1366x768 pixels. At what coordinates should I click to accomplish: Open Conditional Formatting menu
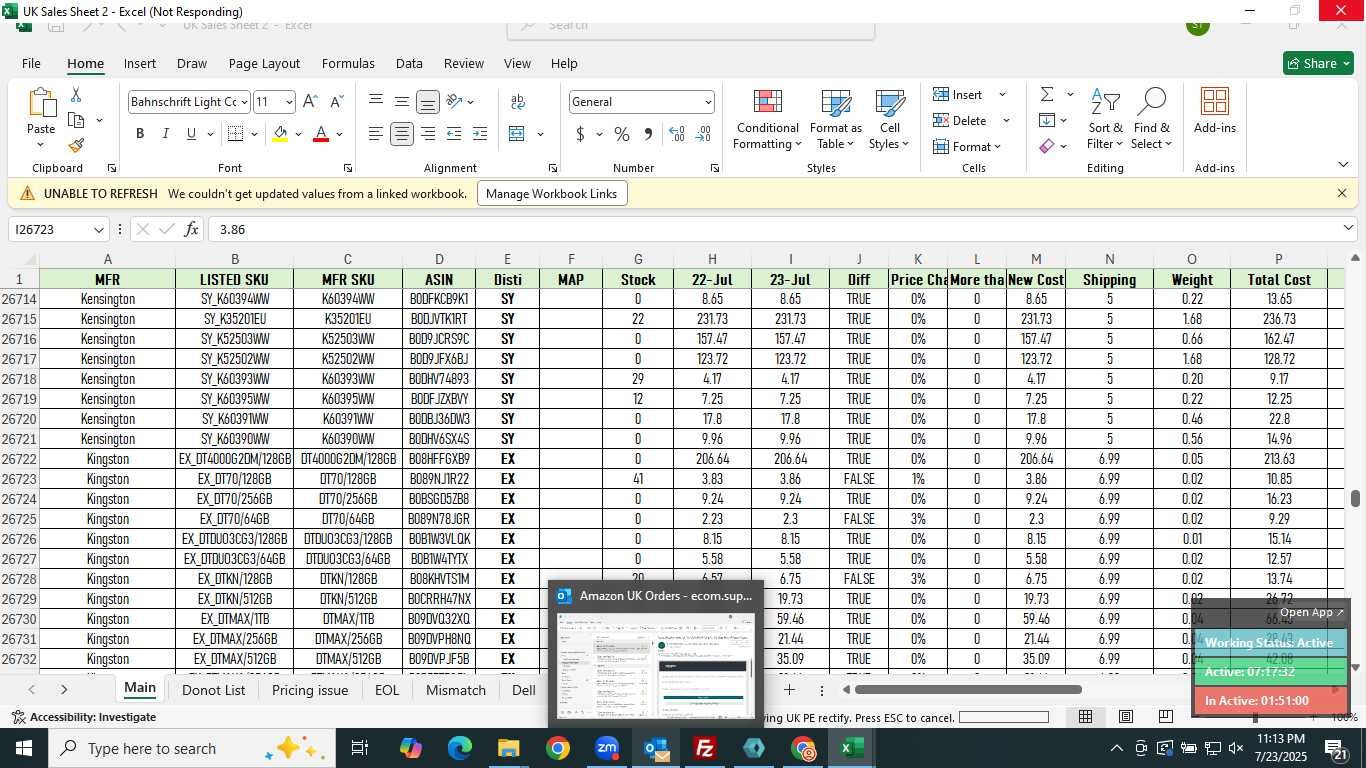767,120
